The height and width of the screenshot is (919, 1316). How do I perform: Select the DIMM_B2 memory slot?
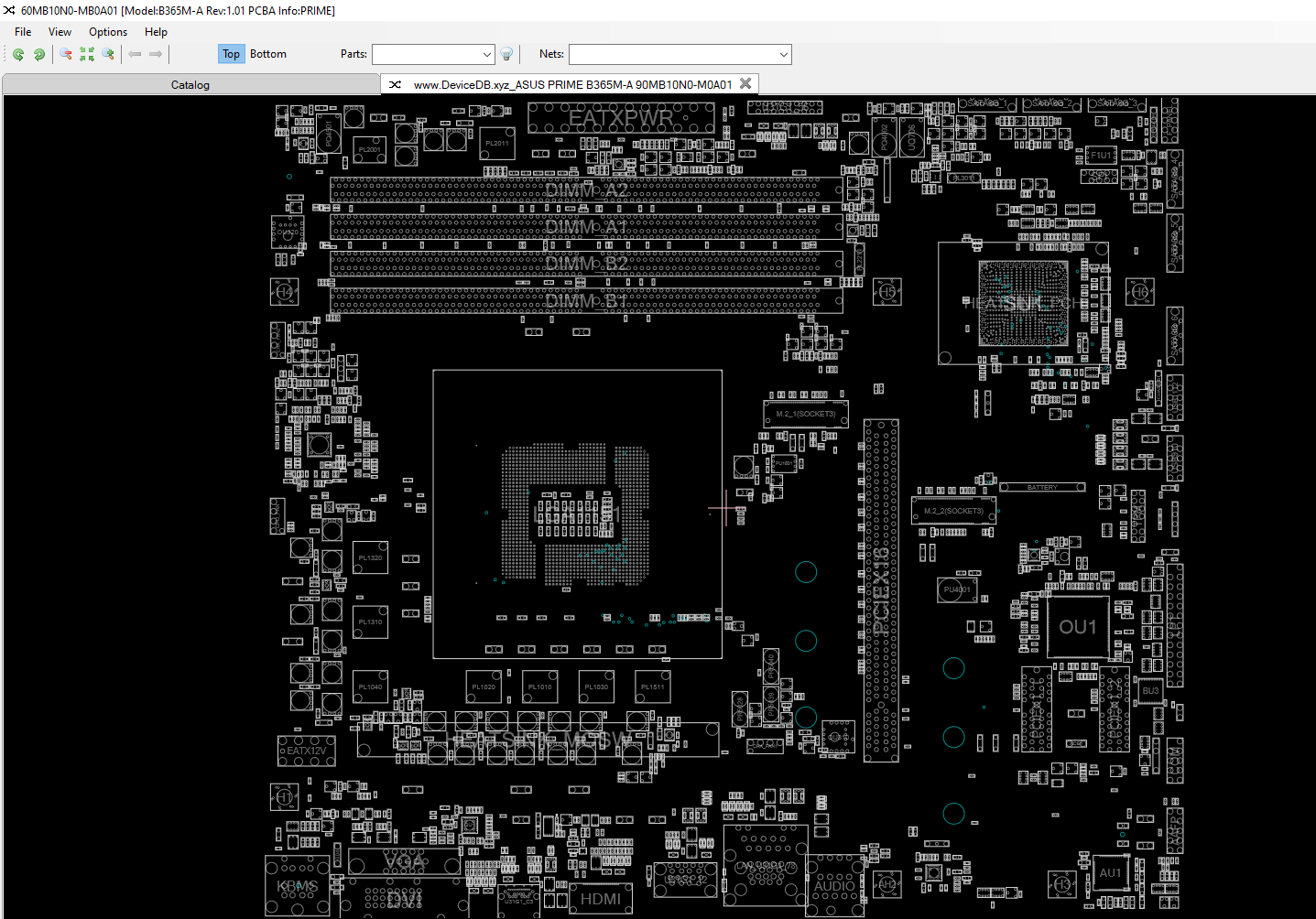[x=586, y=264]
